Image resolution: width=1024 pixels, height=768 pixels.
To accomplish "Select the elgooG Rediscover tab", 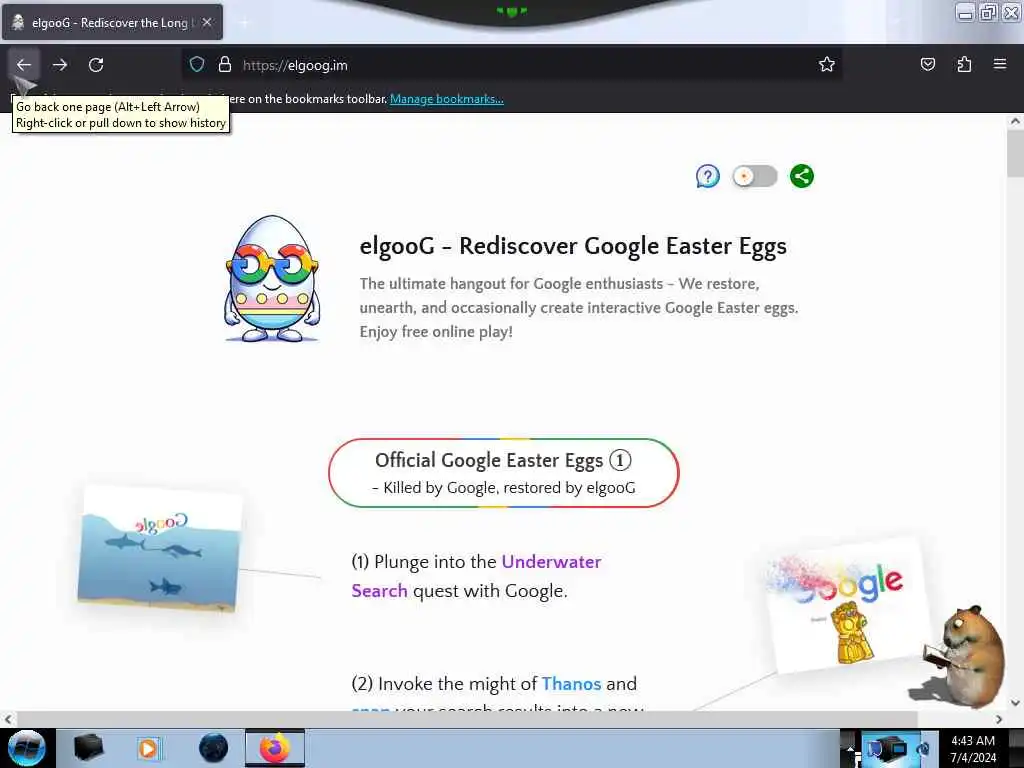I will click(112, 22).
